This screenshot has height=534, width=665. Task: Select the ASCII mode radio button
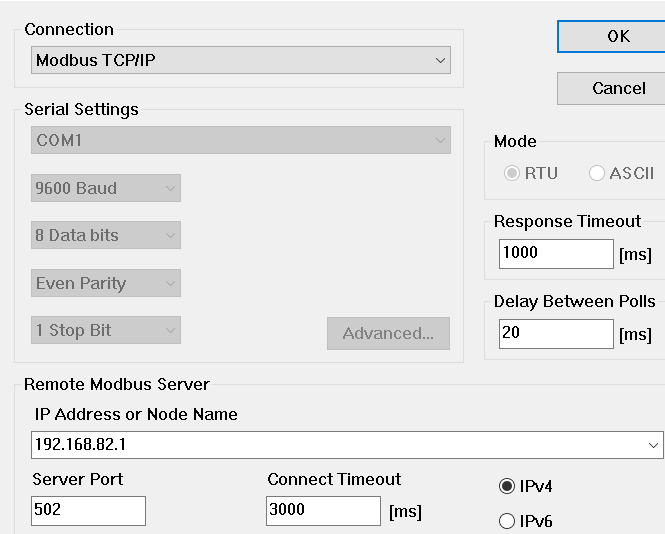point(596,173)
